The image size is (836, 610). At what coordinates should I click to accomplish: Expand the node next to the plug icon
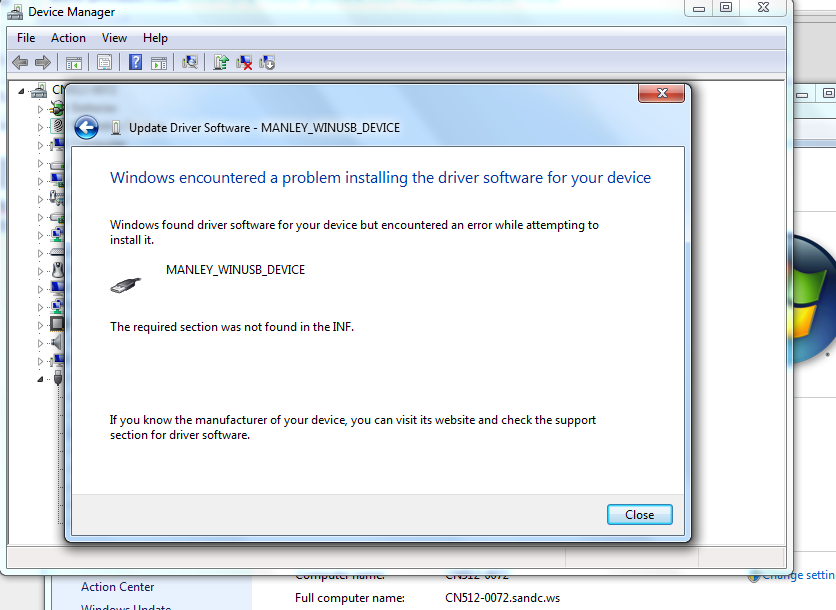tap(40, 109)
